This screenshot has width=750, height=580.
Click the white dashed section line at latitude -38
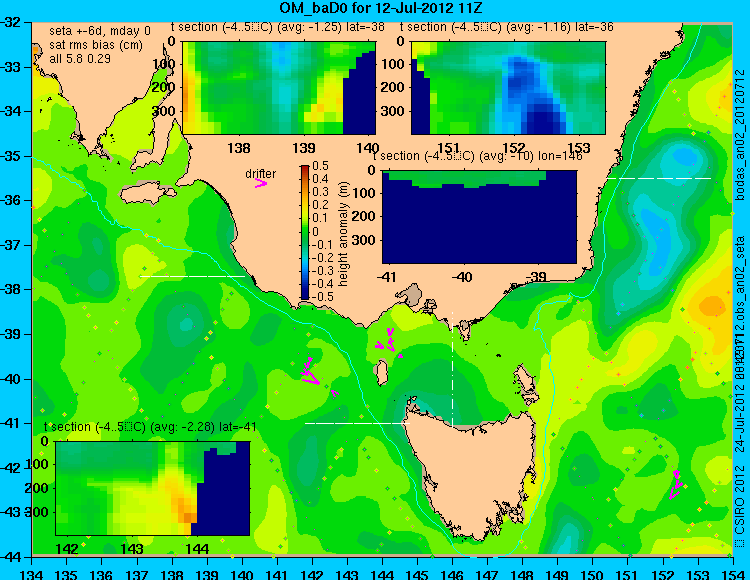point(192,276)
